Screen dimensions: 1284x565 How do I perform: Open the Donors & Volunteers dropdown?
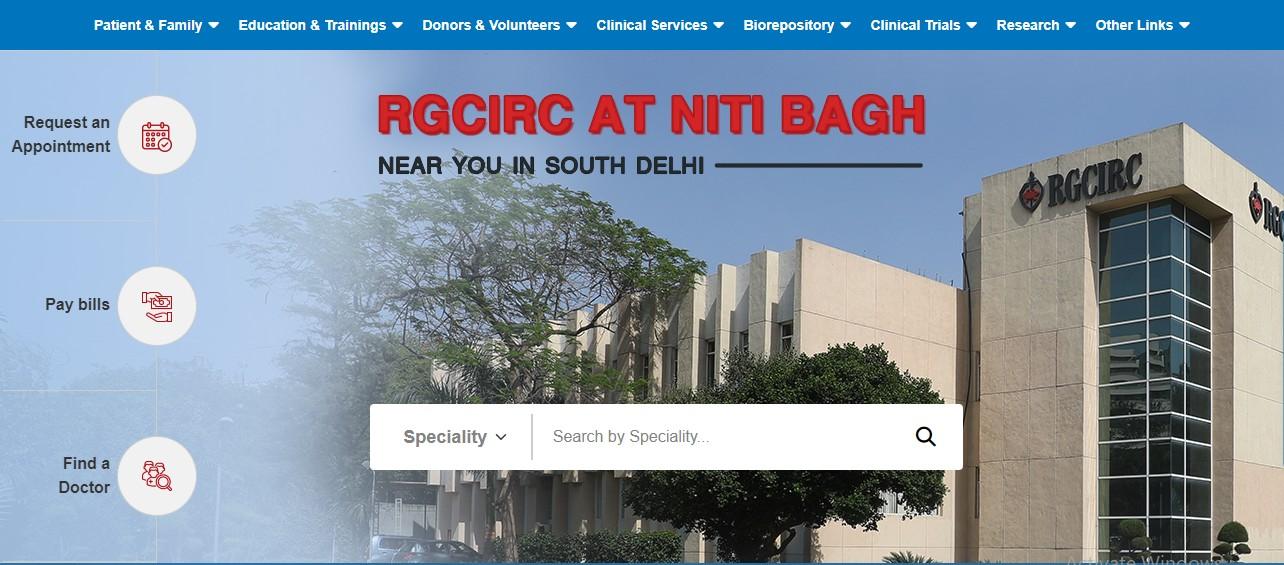(x=499, y=25)
